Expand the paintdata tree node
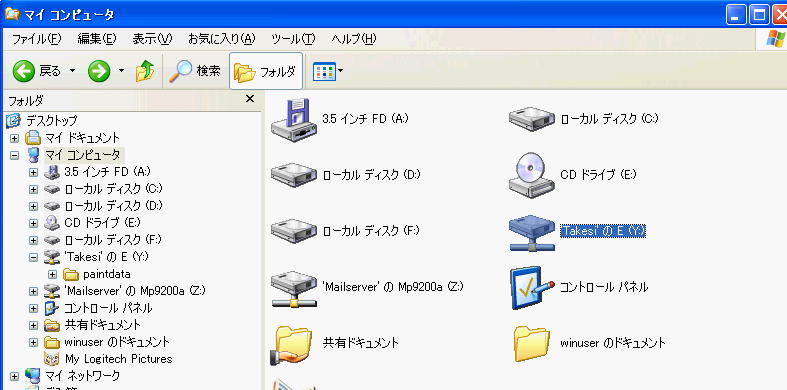787x390 pixels. 52,275
